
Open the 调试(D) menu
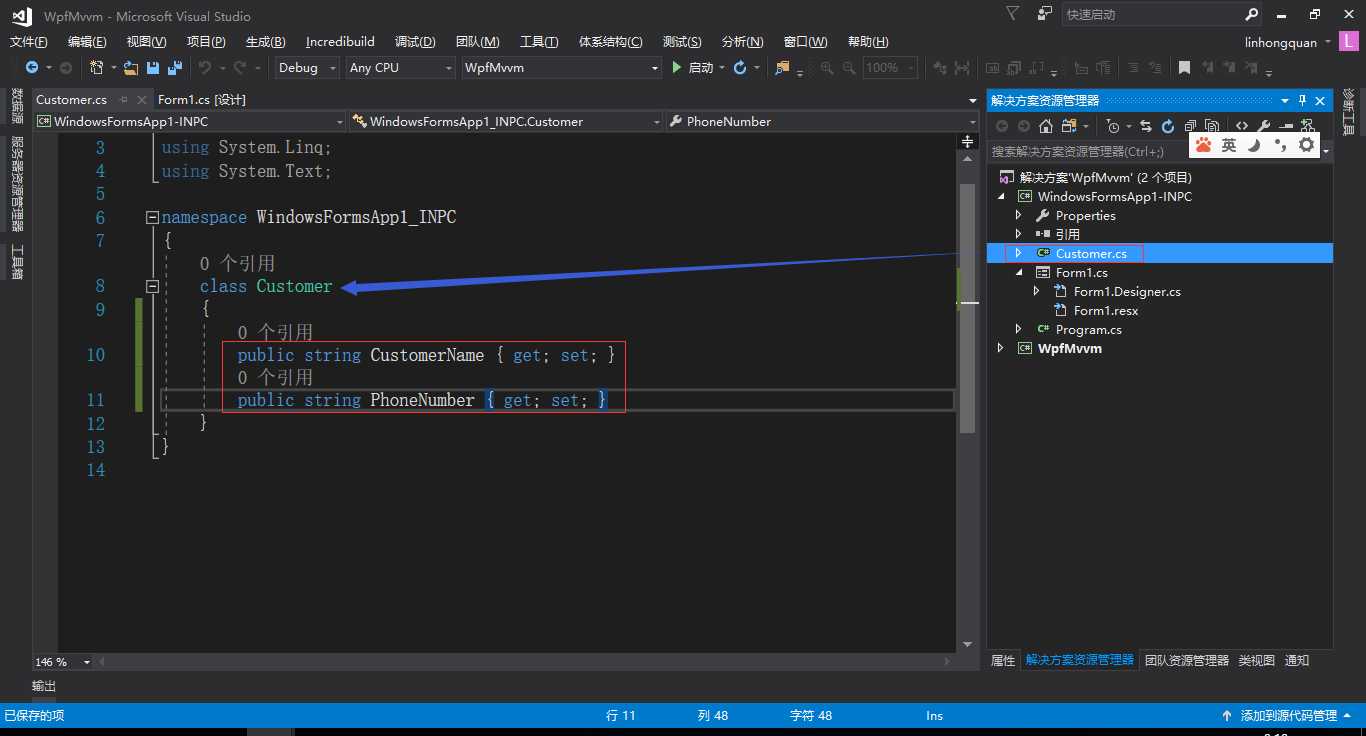[x=415, y=41]
